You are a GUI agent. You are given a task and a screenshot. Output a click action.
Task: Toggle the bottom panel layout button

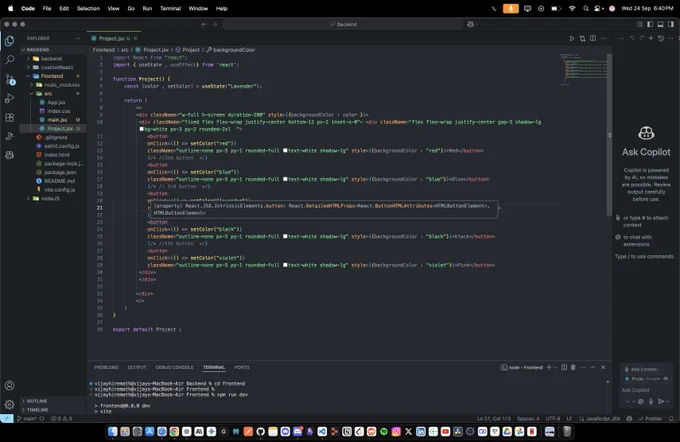coord(660,24)
